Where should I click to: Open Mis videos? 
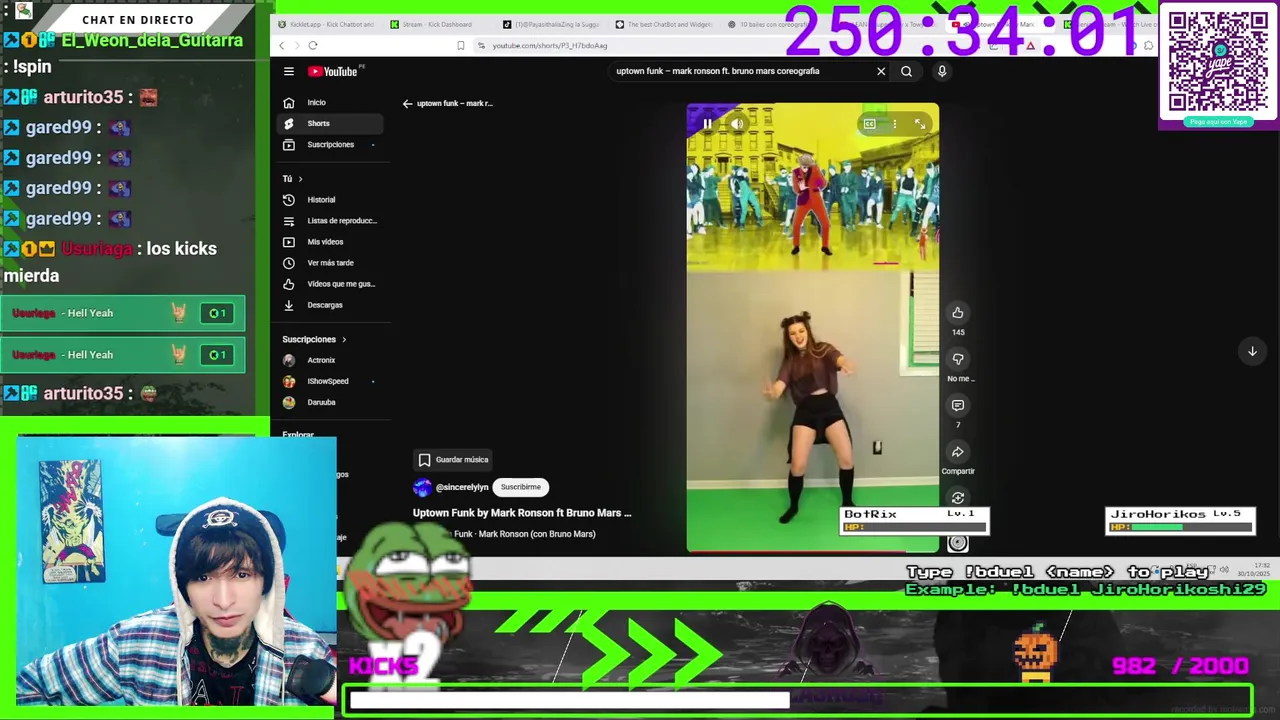[330, 241]
